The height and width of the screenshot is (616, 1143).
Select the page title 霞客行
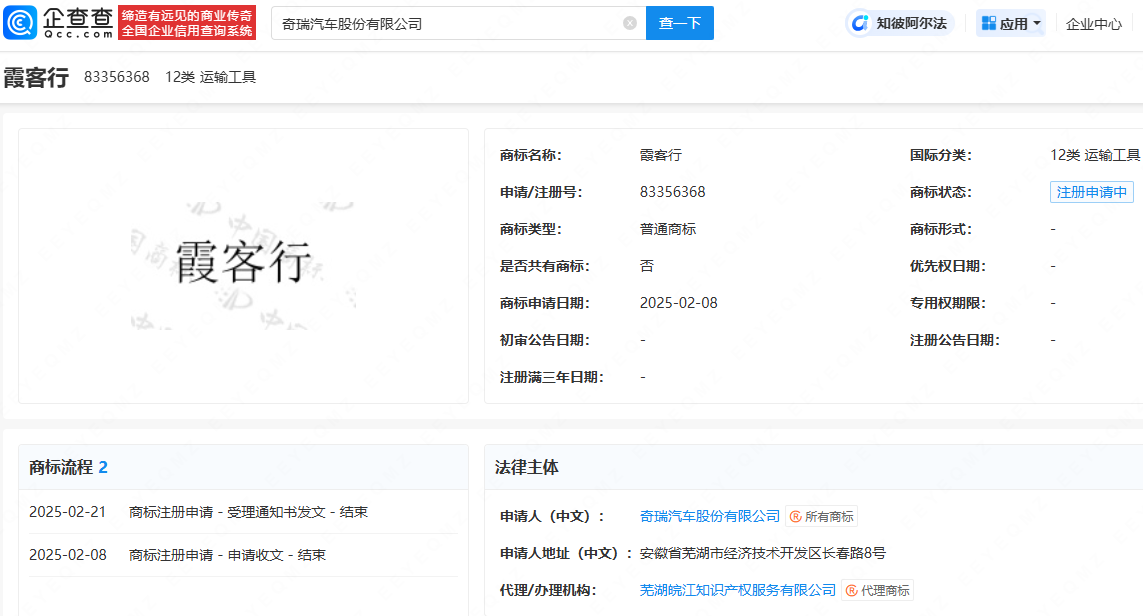pyautogui.click(x=36, y=77)
